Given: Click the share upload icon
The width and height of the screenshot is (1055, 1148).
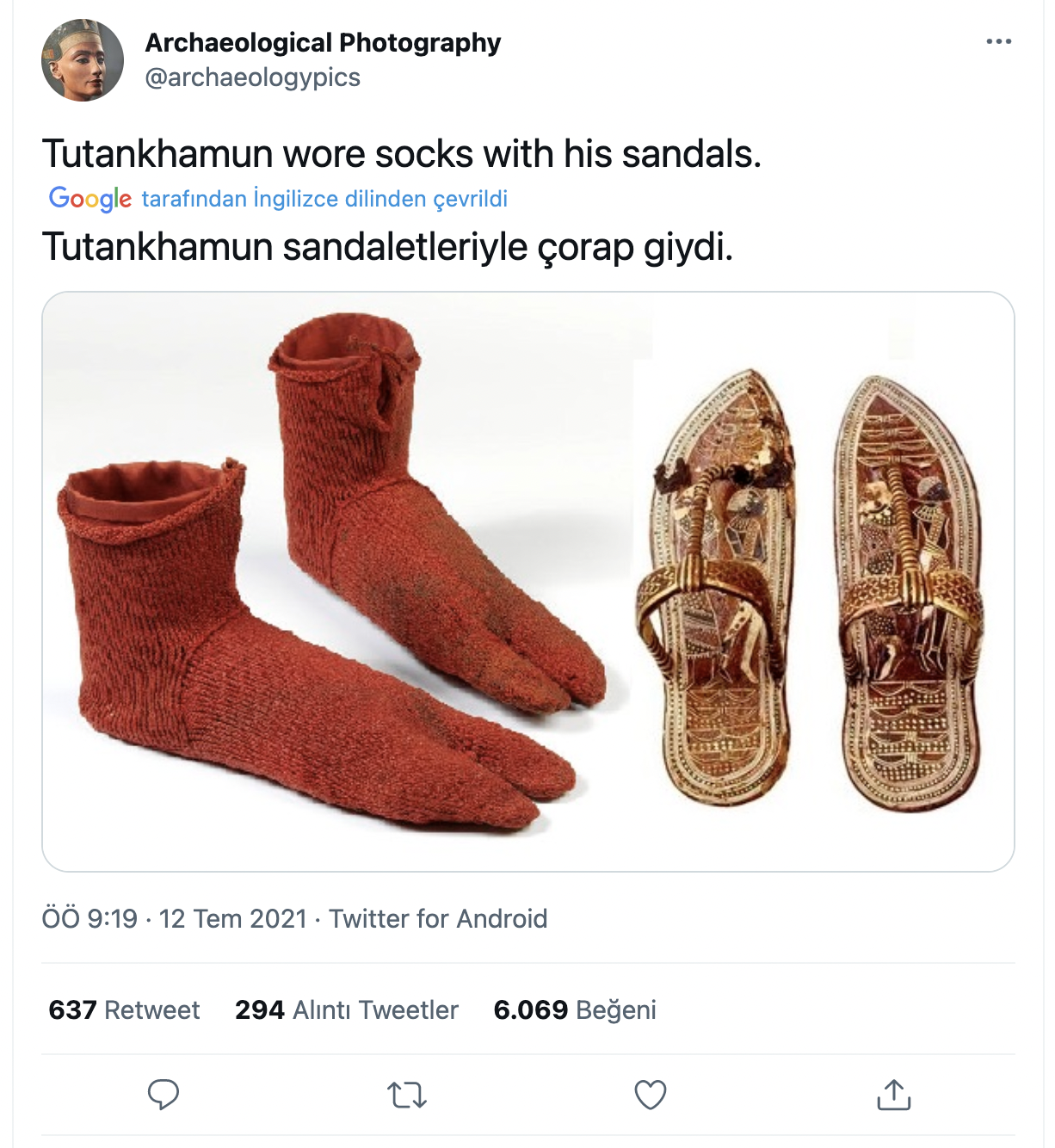Looking at the screenshot, I should click(x=893, y=1095).
